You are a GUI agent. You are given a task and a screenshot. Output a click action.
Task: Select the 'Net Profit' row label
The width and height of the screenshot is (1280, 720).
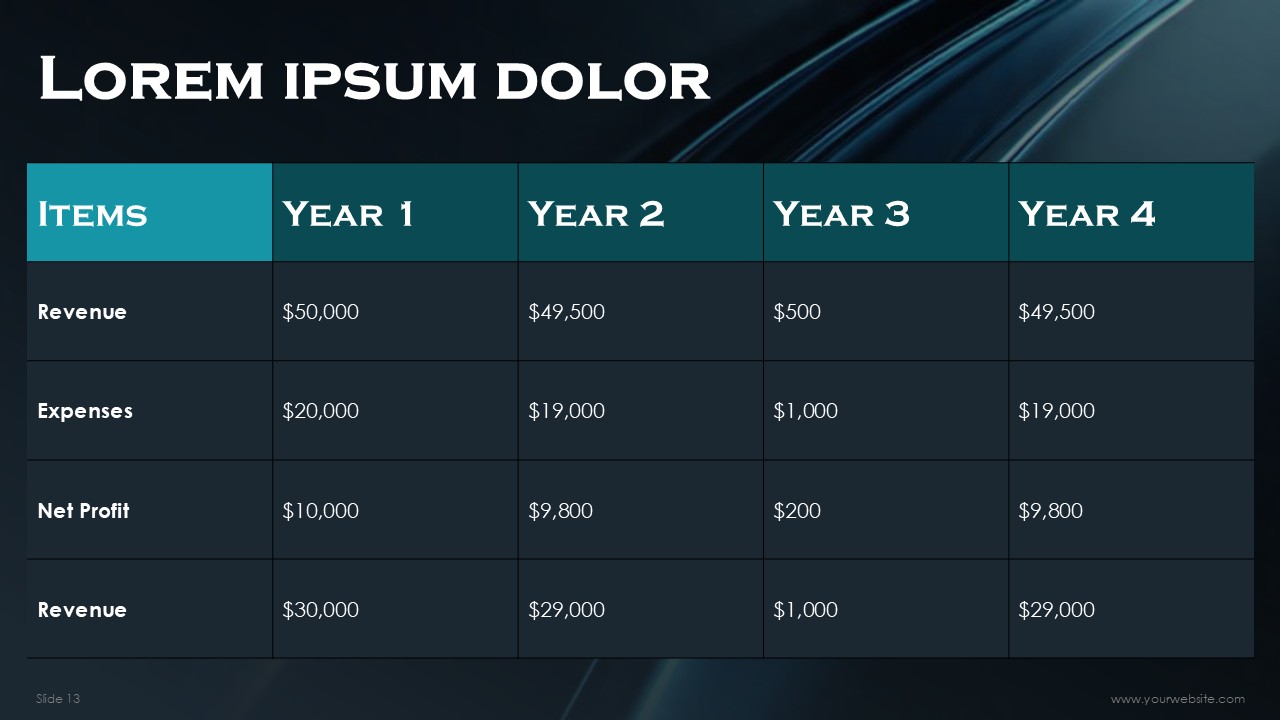point(84,511)
